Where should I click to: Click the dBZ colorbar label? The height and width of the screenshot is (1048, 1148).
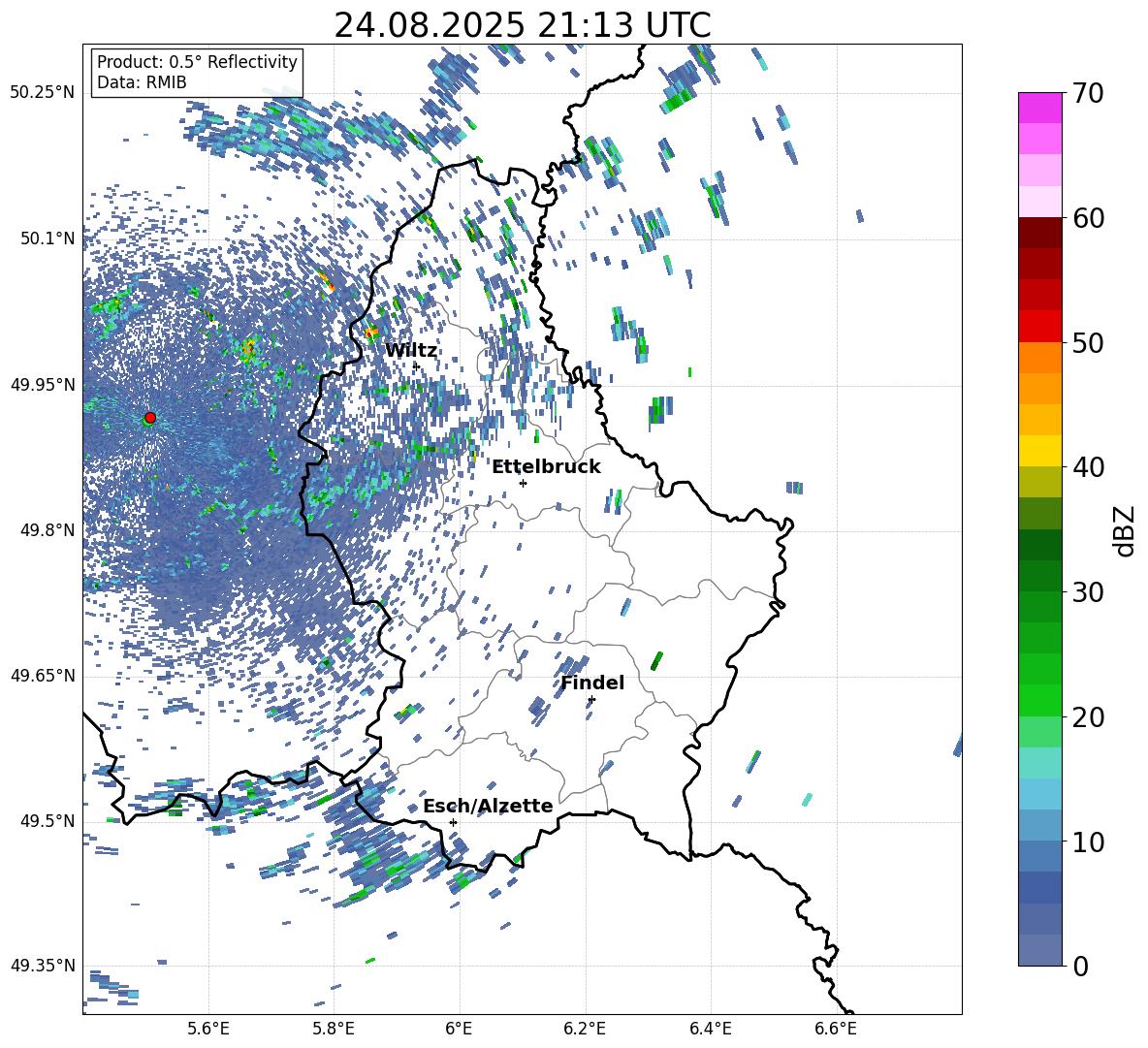(1126, 530)
